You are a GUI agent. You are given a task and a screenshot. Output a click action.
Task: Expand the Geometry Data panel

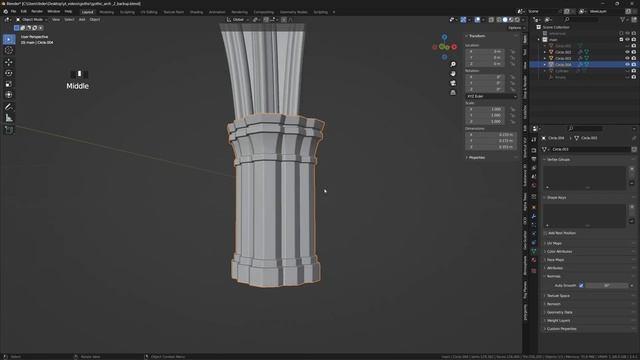(x=559, y=312)
